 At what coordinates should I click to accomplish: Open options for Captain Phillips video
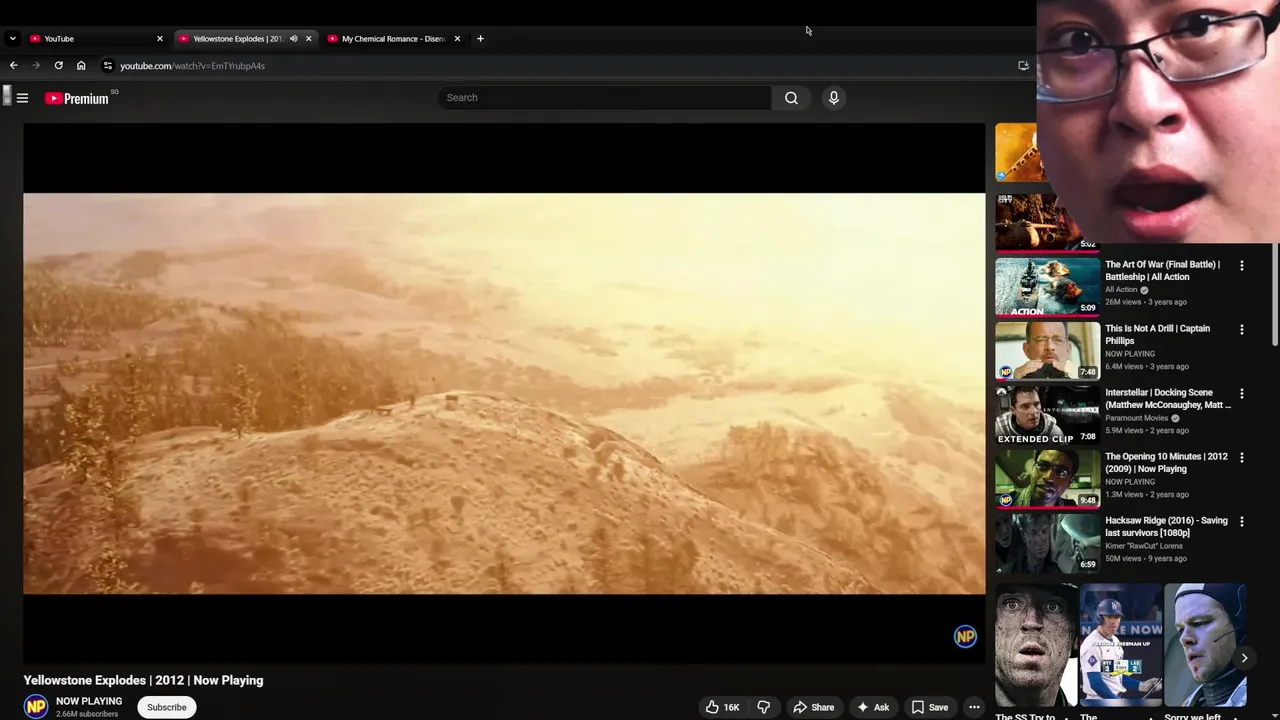click(x=1242, y=330)
